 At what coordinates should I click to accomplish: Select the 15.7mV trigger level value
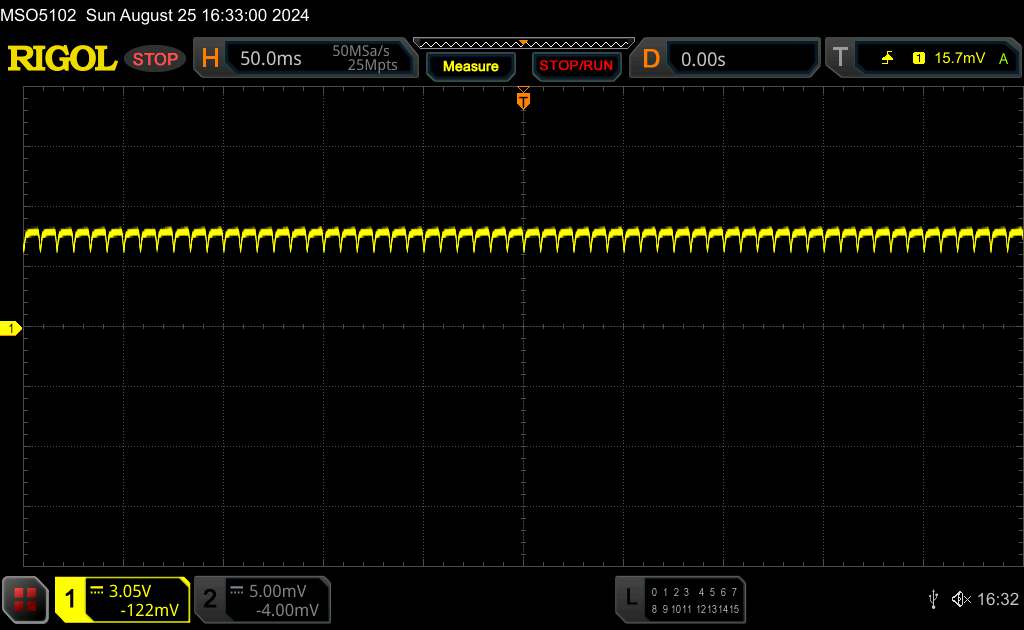tap(959, 58)
